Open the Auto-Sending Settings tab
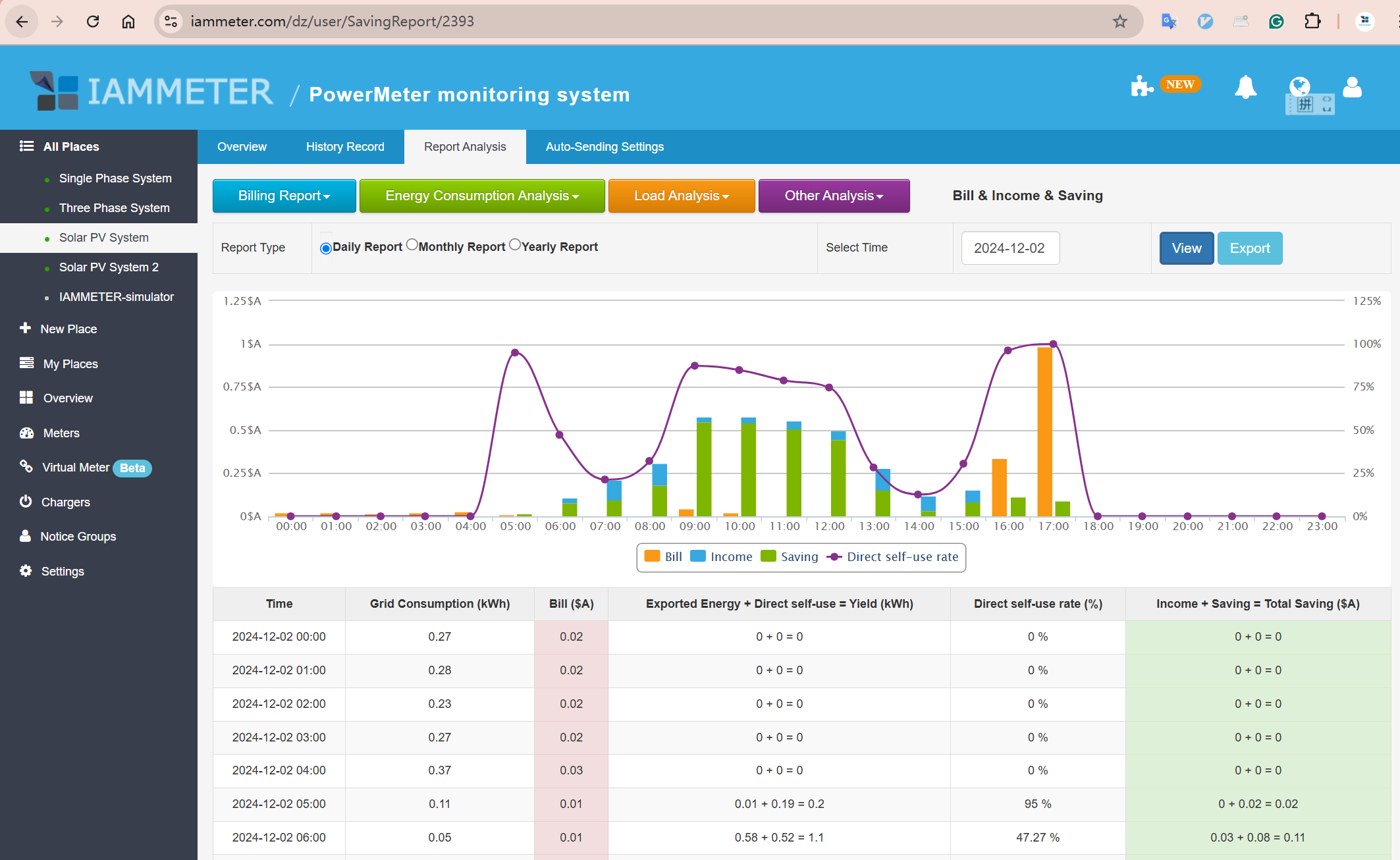1400x860 pixels. (x=605, y=147)
